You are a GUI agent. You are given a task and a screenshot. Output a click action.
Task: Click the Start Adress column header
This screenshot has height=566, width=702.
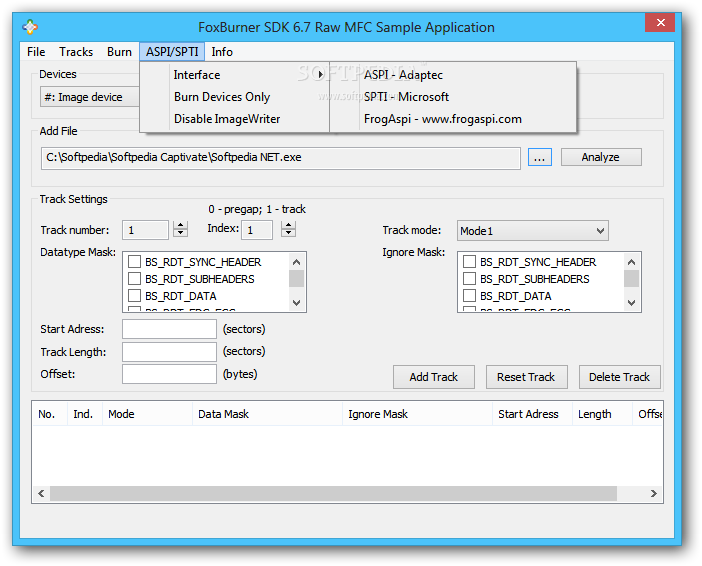click(x=532, y=414)
